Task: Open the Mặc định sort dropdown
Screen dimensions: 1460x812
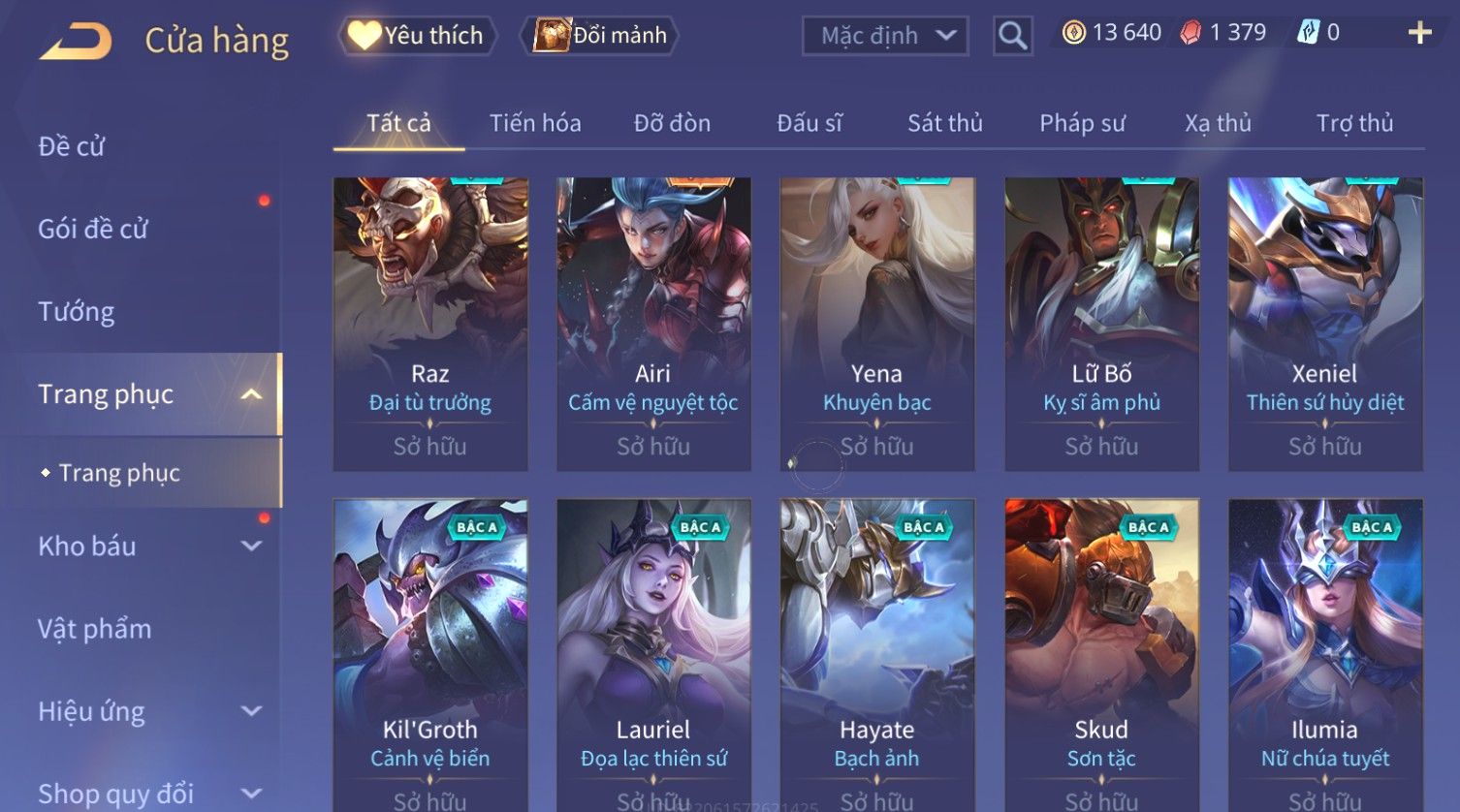Action: [x=885, y=36]
